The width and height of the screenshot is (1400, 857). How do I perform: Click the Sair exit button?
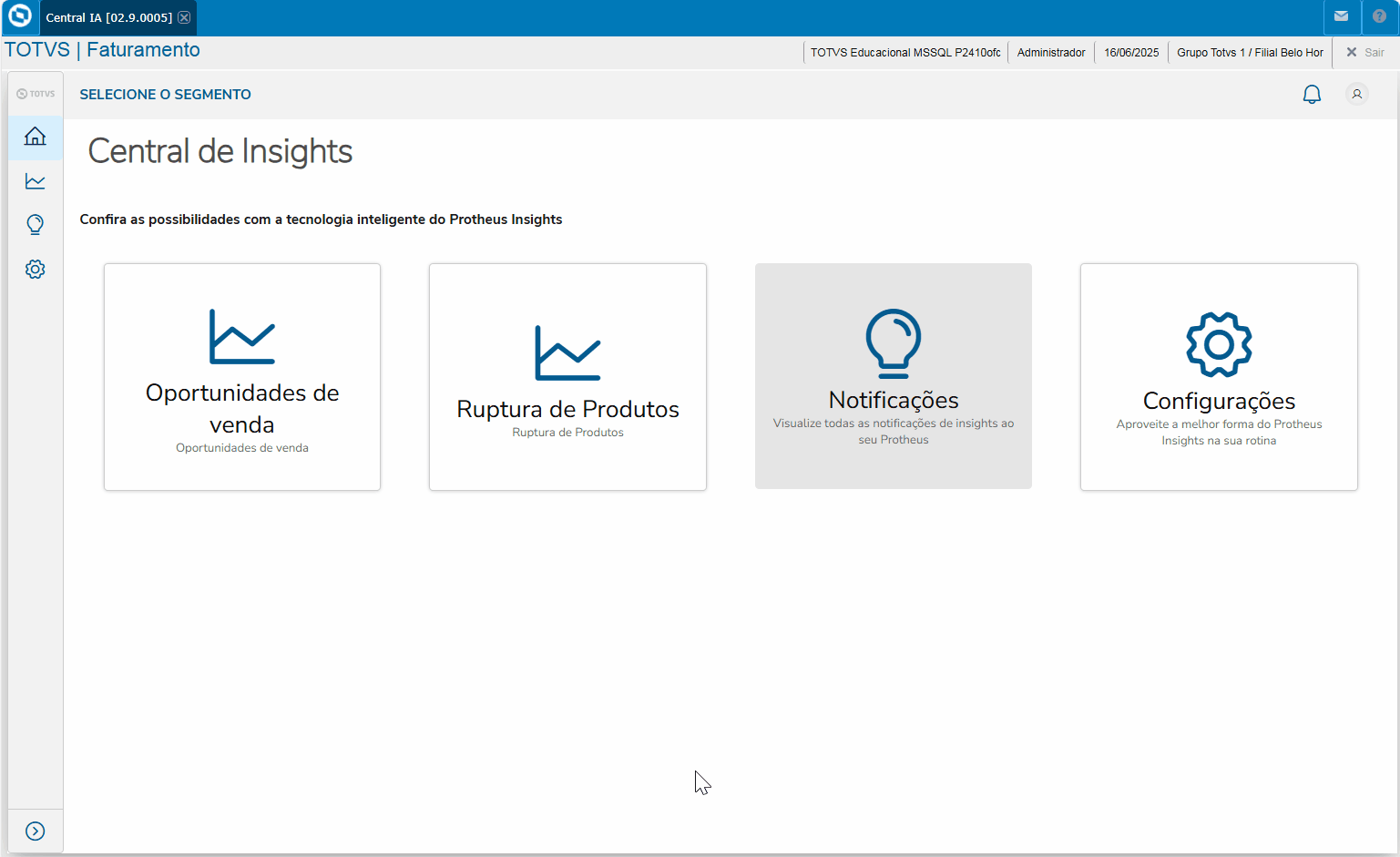tap(1365, 53)
